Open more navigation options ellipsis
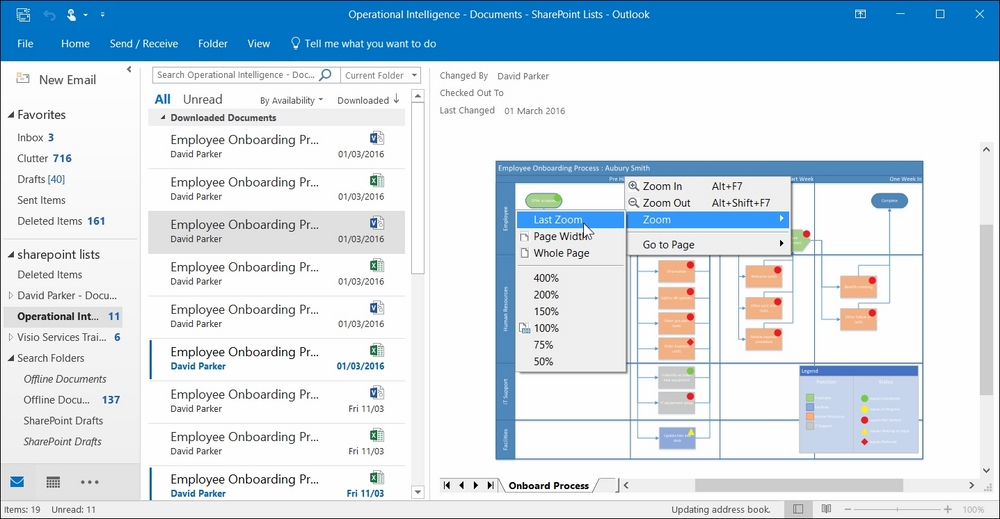 (89, 482)
